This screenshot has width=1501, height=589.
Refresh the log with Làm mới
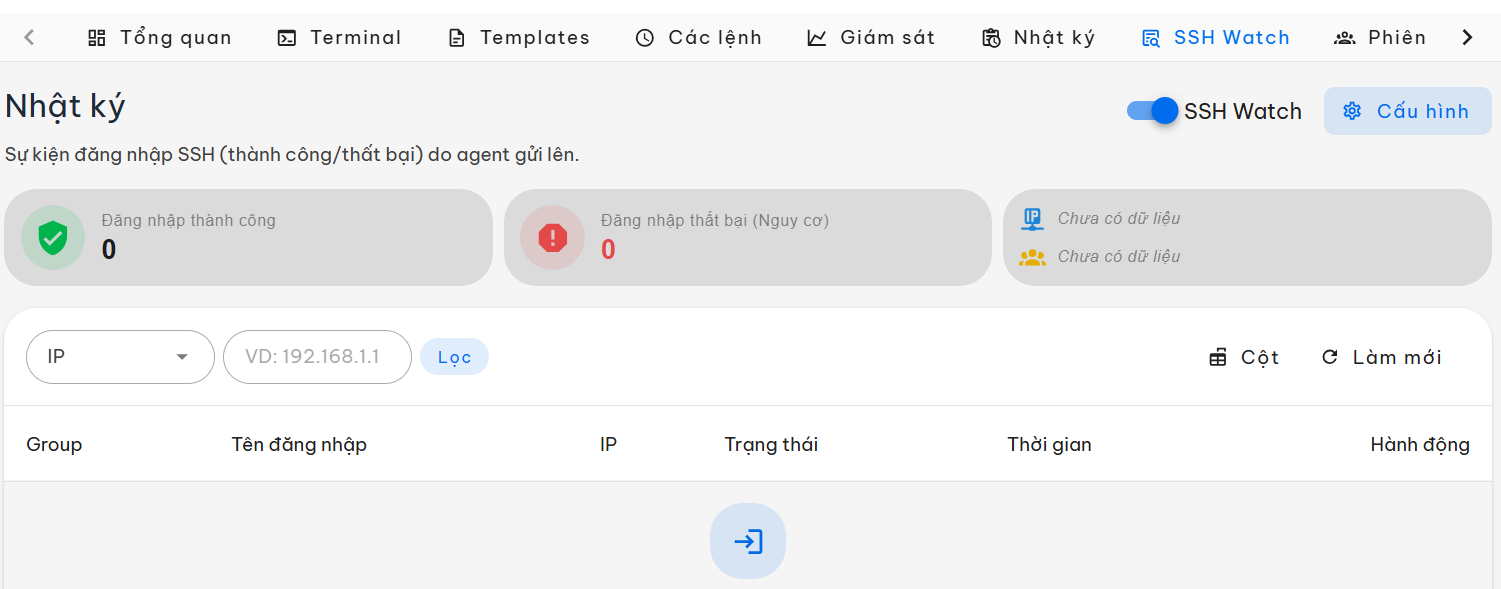coord(1381,357)
